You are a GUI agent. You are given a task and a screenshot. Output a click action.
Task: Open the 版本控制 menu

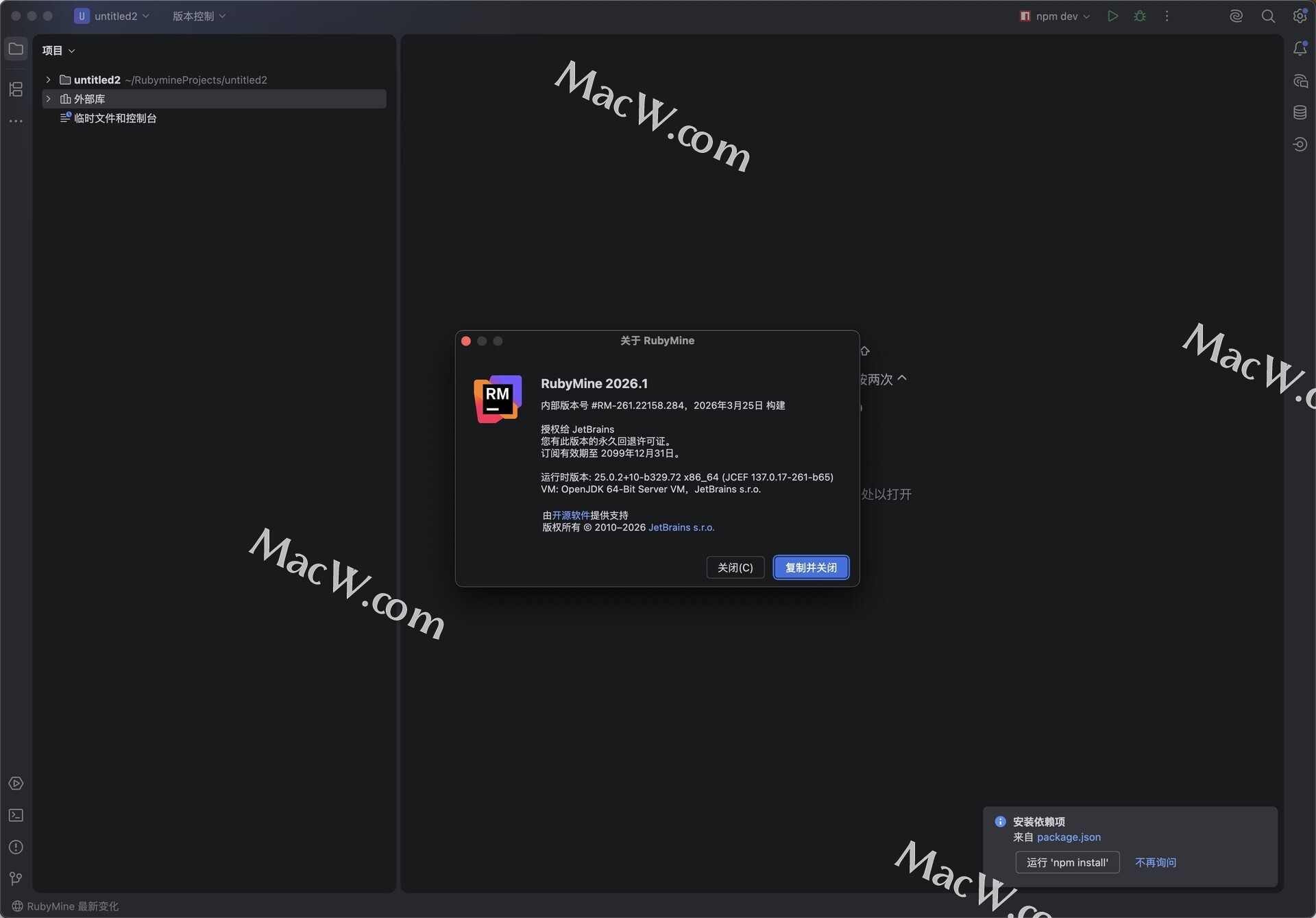click(199, 16)
